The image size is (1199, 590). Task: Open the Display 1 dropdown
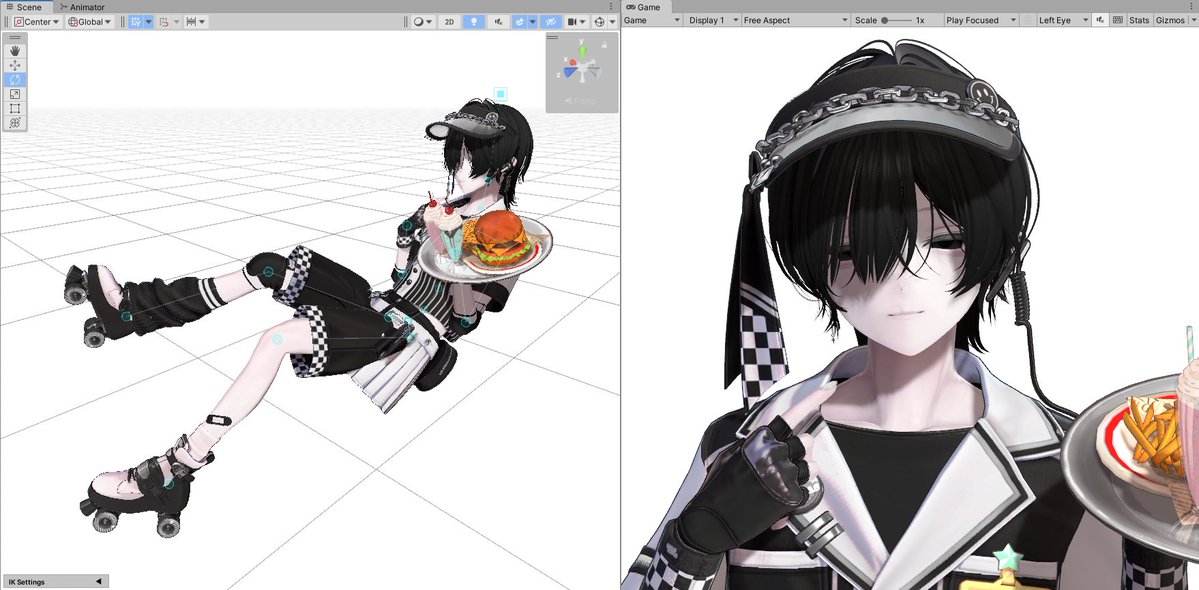[x=713, y=21]
